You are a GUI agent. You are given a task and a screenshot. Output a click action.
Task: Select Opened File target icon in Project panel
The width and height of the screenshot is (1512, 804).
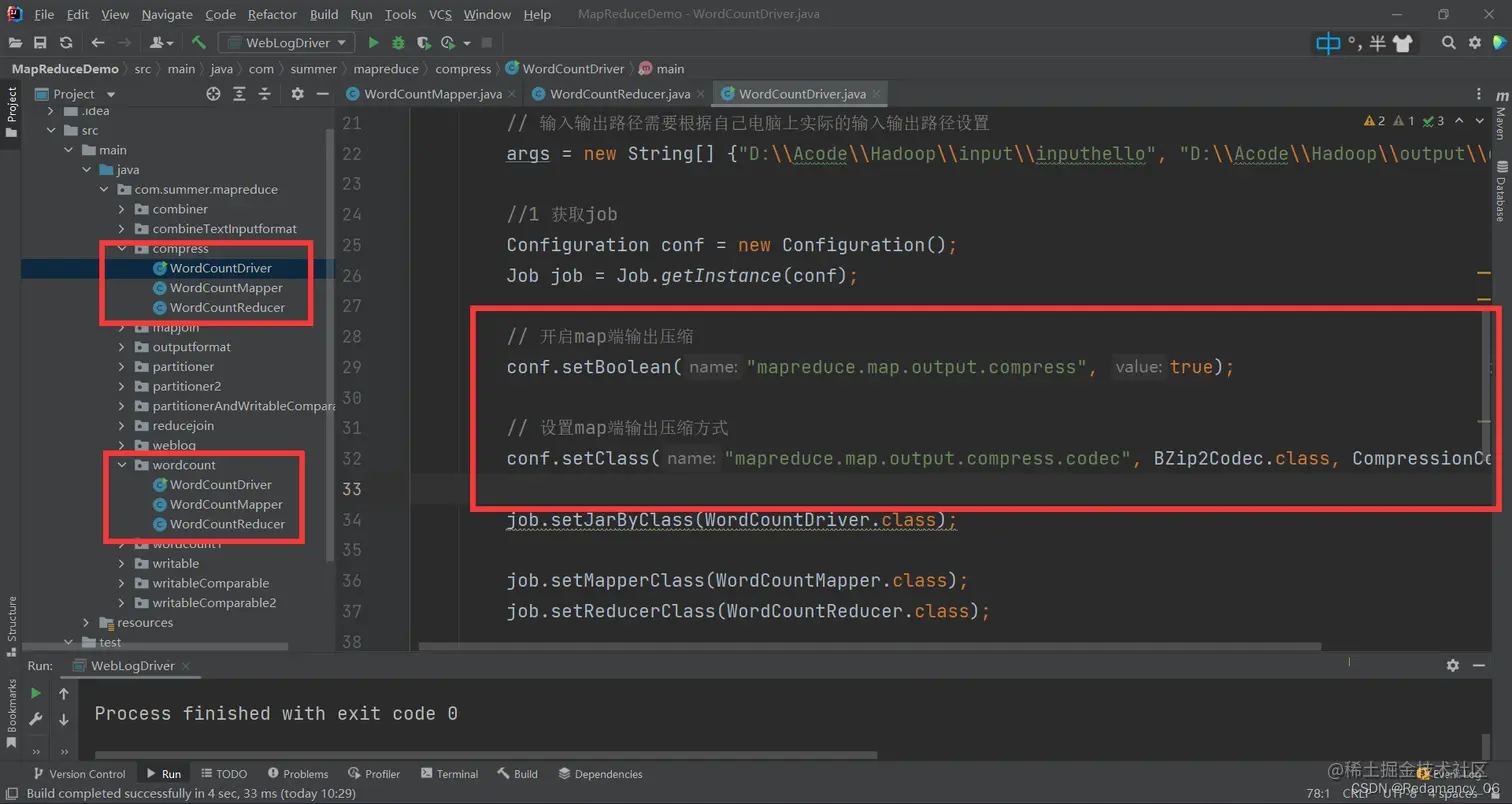[x=213, y=94]
